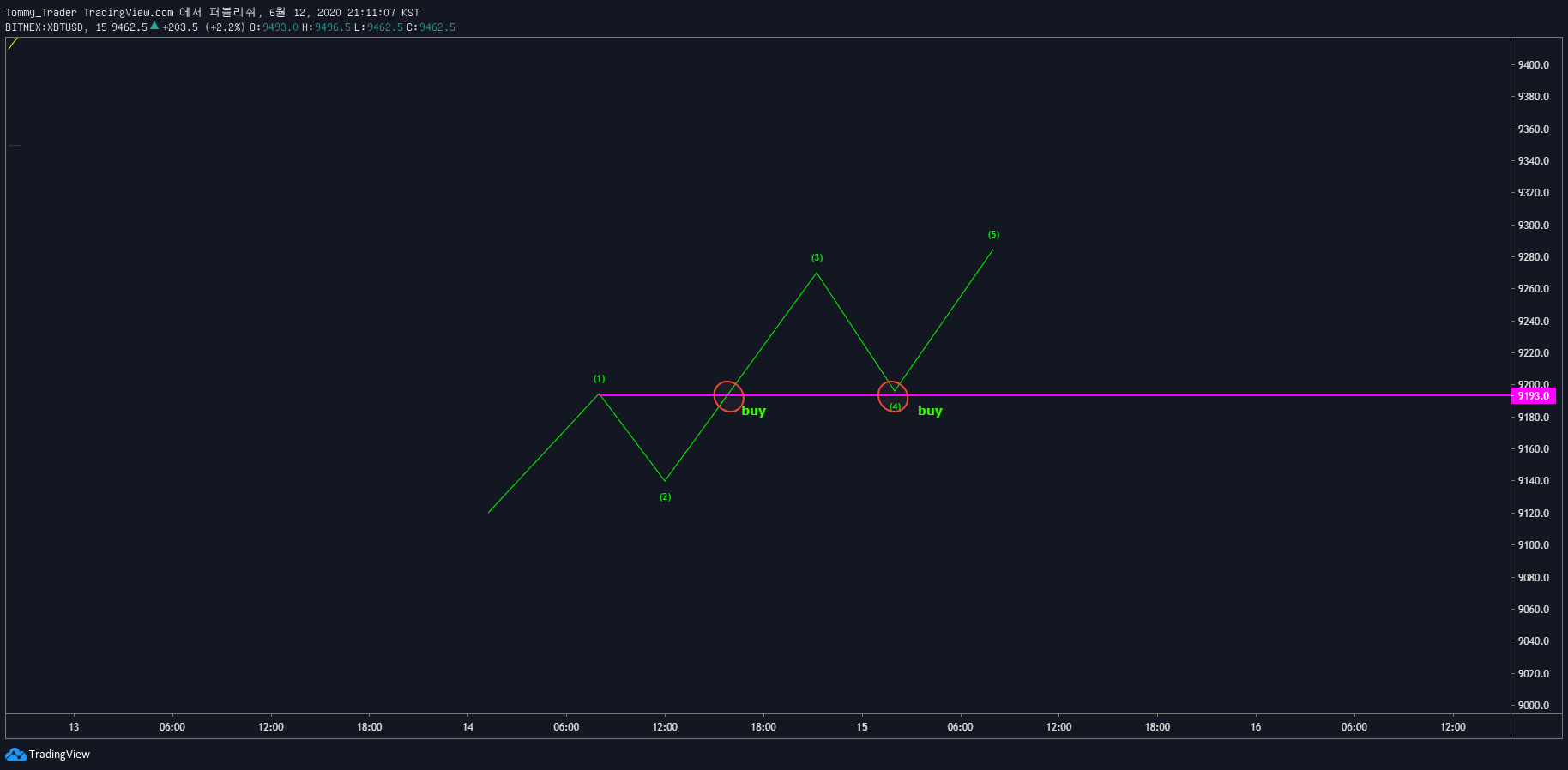Click the date 15 on time axis
The image size is (1568, 770).
pos(861,727)
